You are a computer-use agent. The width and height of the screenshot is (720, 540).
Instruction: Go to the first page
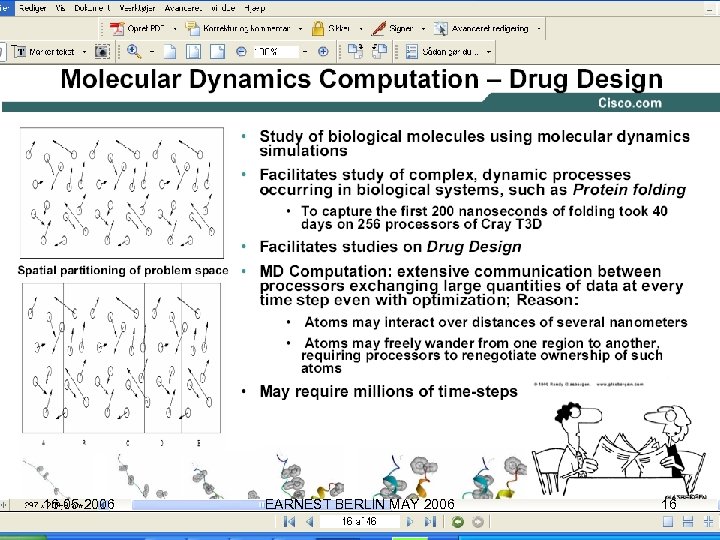(289, 522)
